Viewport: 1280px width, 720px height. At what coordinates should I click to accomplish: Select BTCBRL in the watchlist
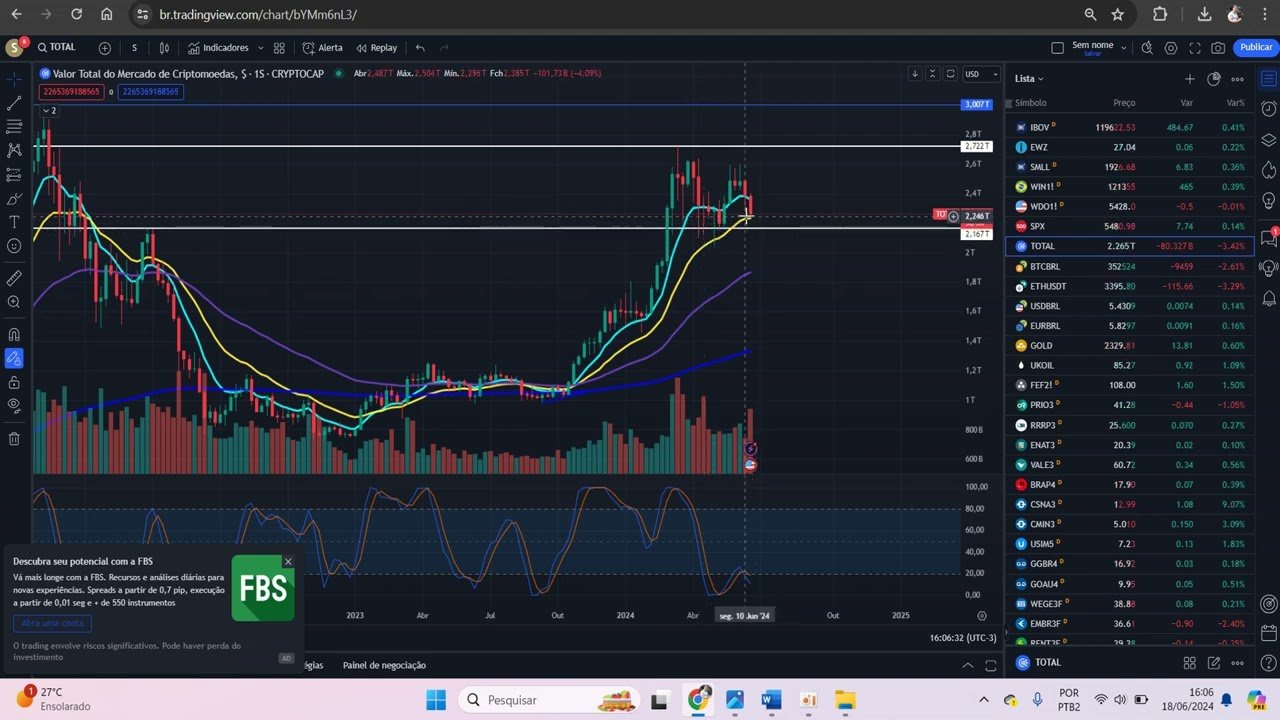point(1130,266)
